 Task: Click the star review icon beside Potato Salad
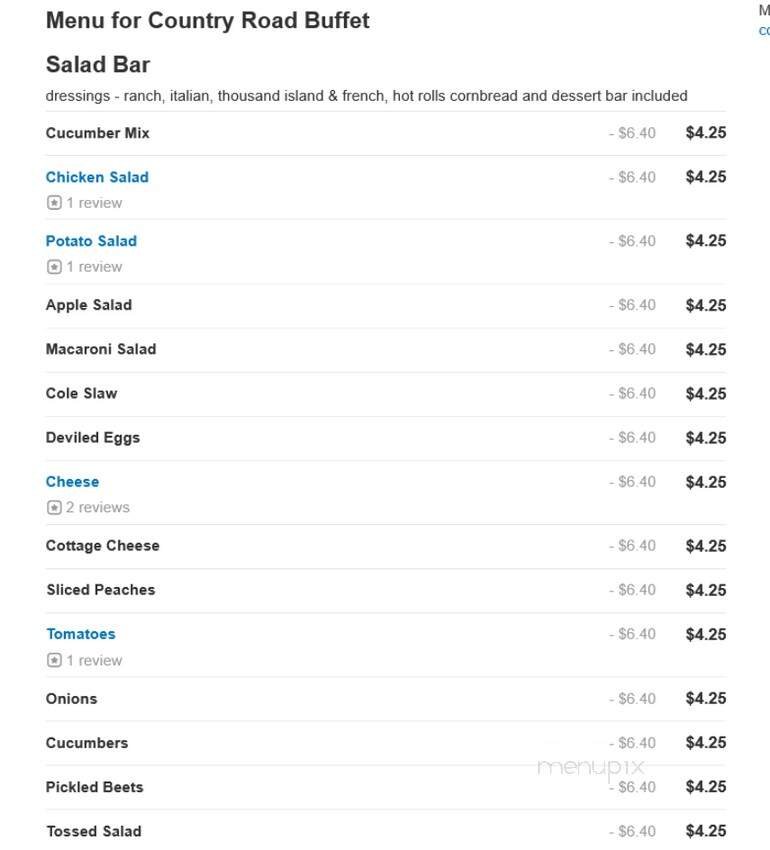coord(52,266)
